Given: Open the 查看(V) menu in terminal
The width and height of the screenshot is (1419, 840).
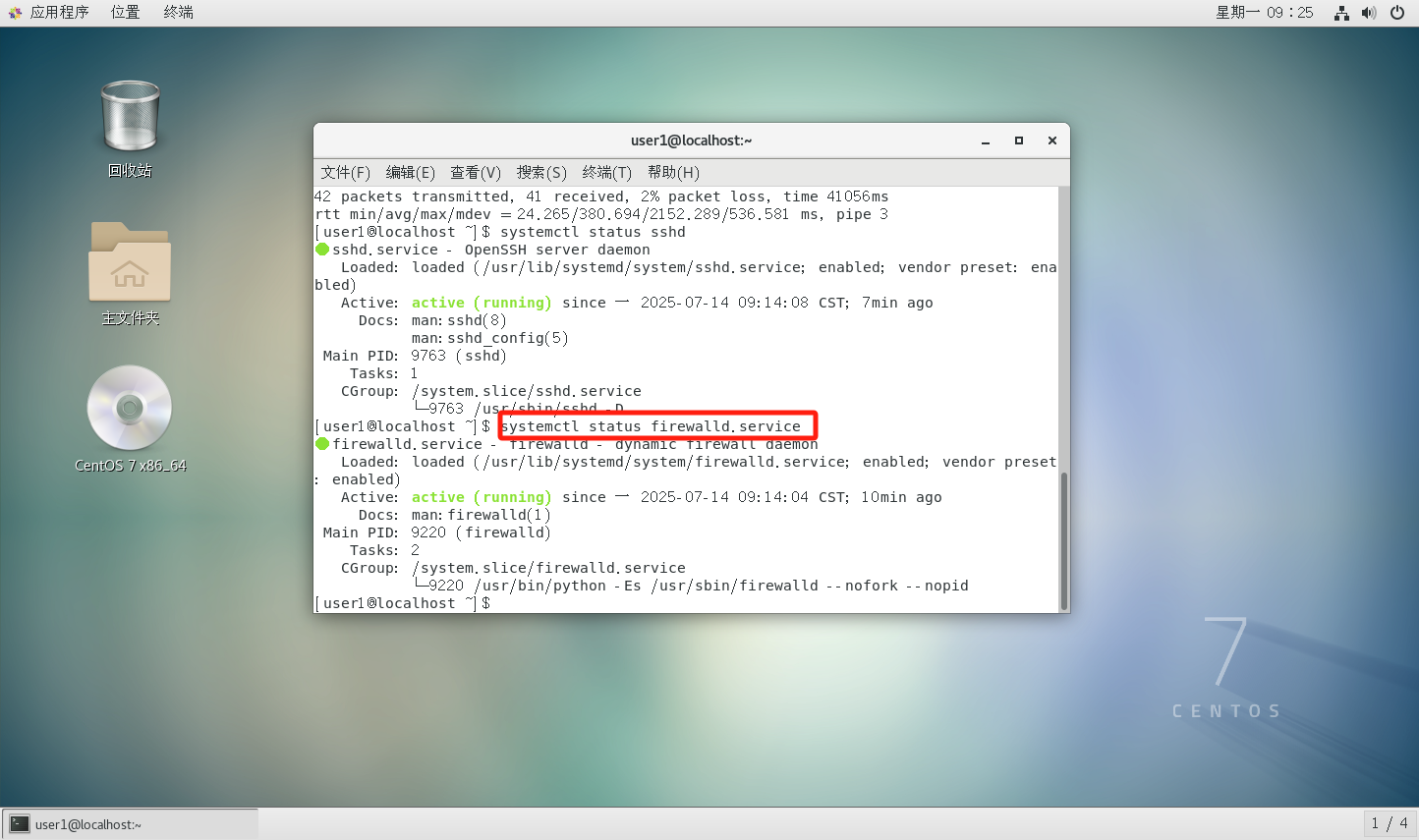Looking at the screenshot, I should pos(476,172).
